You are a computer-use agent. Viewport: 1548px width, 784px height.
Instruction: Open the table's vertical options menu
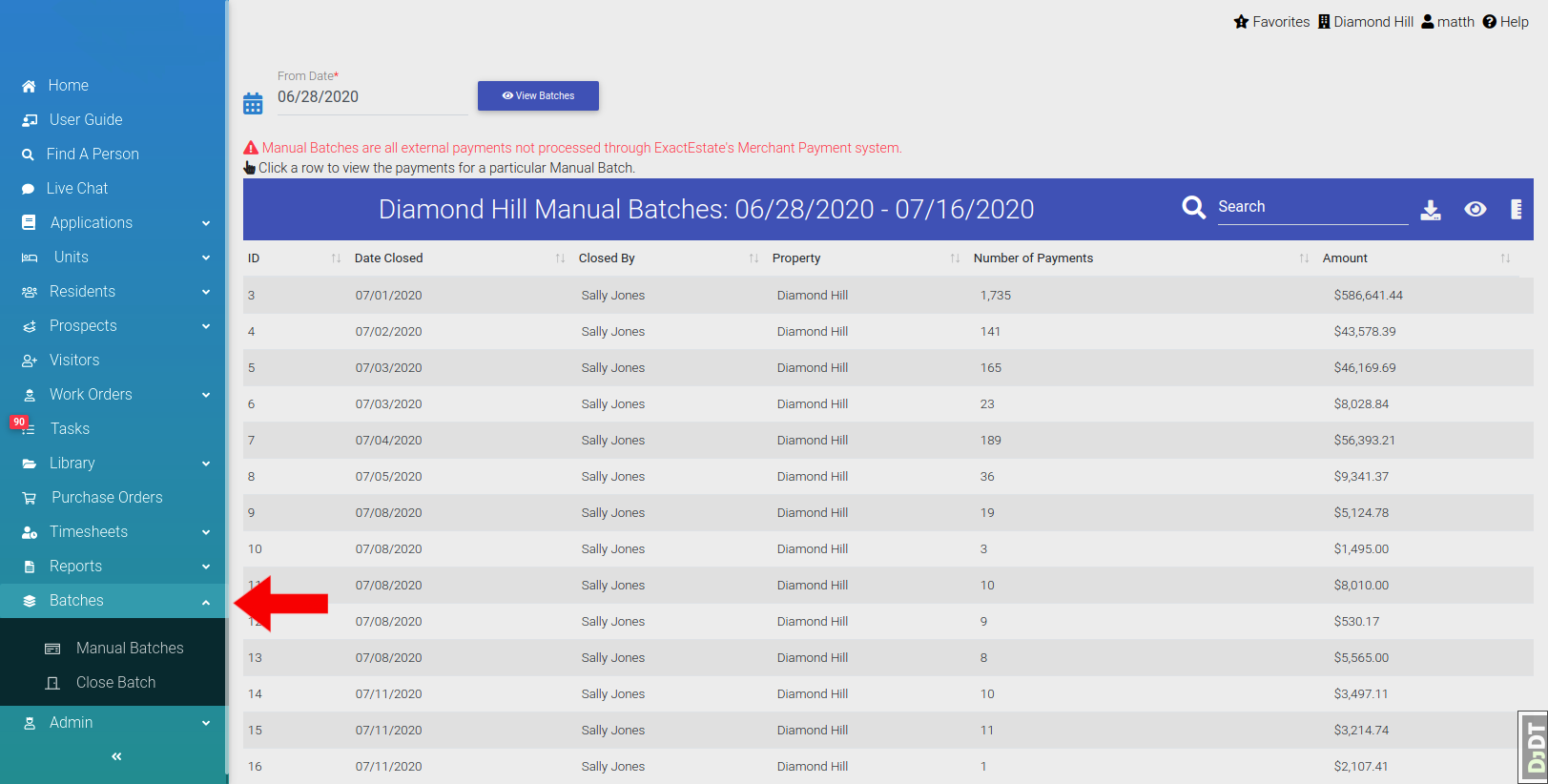coord(1517,209)
